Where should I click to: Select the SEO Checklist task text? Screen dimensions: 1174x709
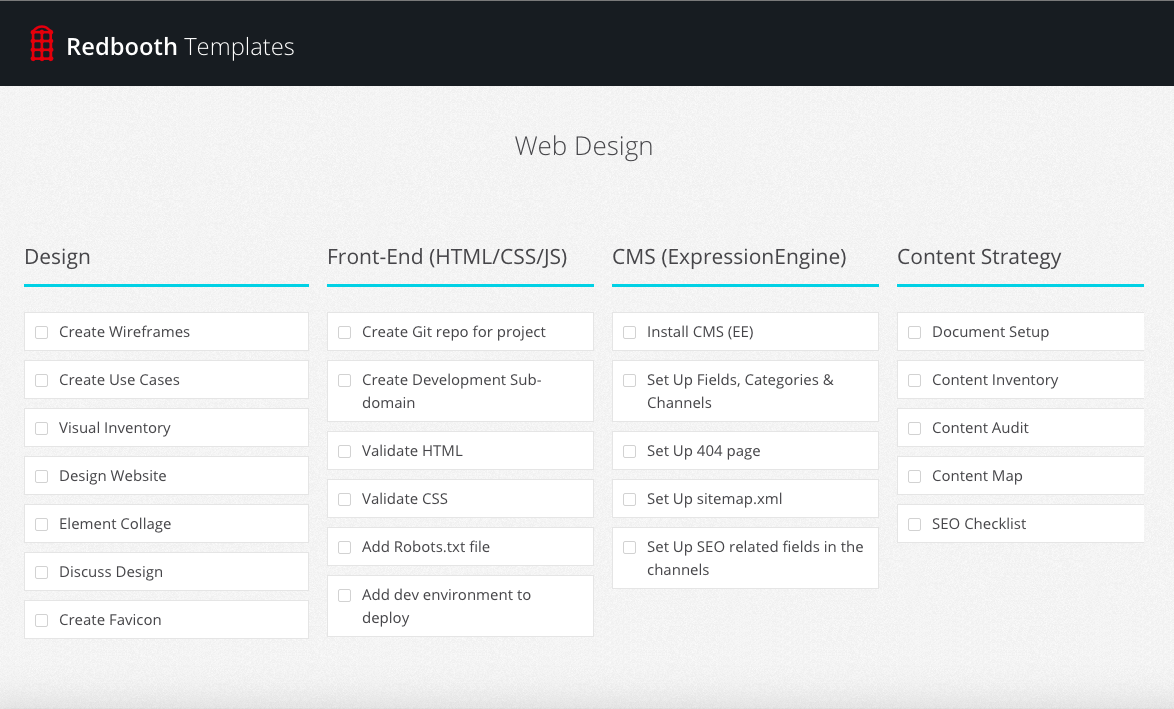(x=979, y=523)
